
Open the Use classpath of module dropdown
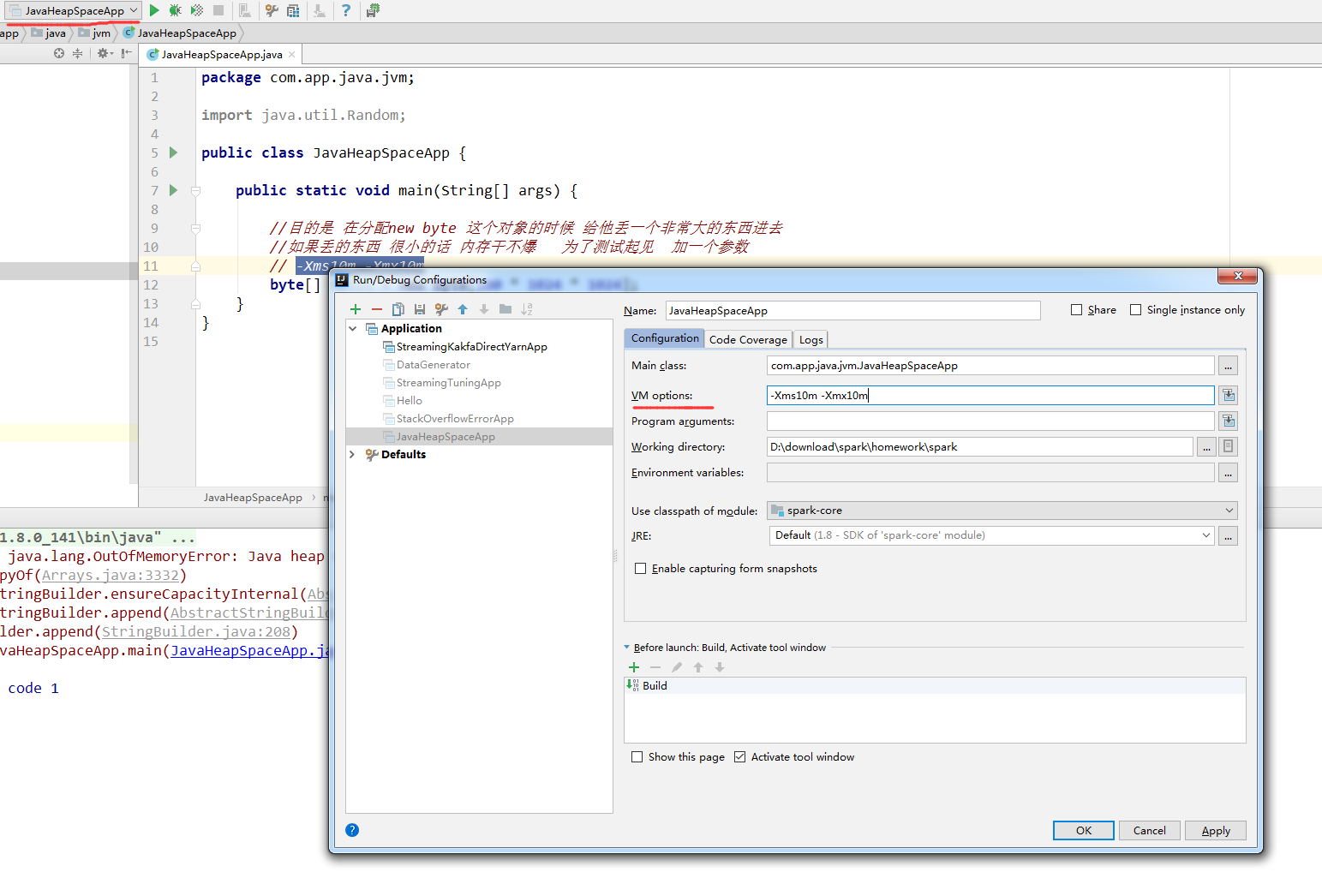pos(1002,511)
